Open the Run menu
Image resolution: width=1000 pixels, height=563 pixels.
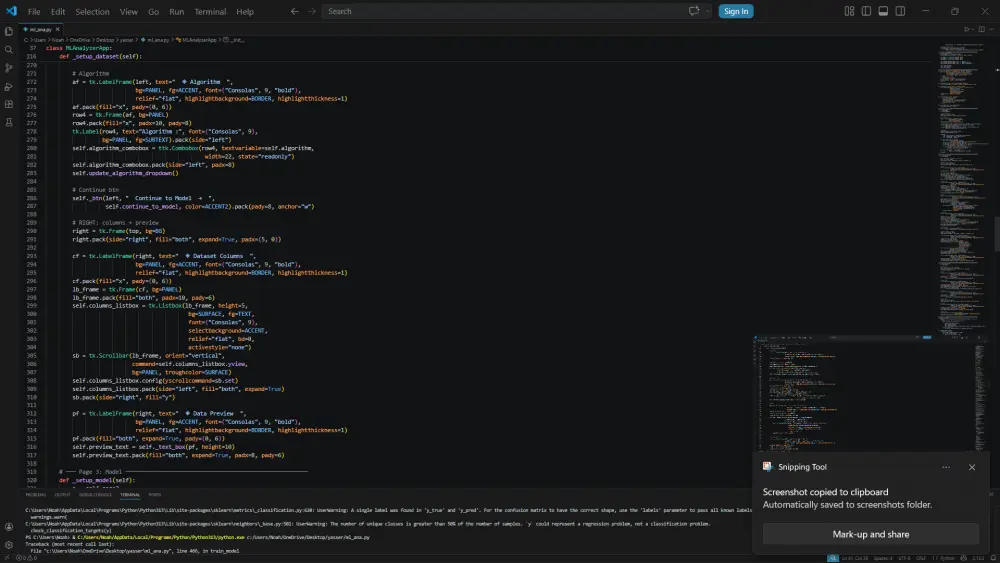point(177,11)
